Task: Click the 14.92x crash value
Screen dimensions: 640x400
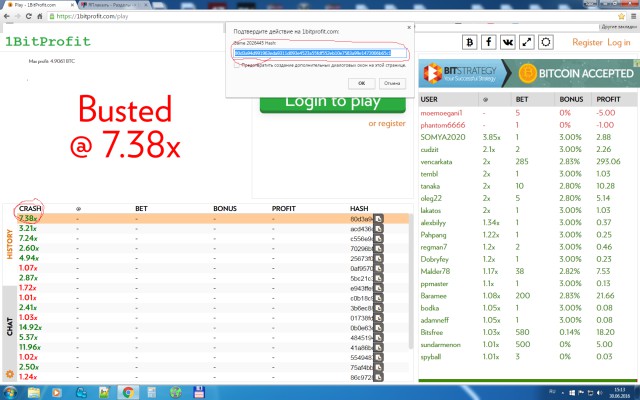Action: (30, 327)
